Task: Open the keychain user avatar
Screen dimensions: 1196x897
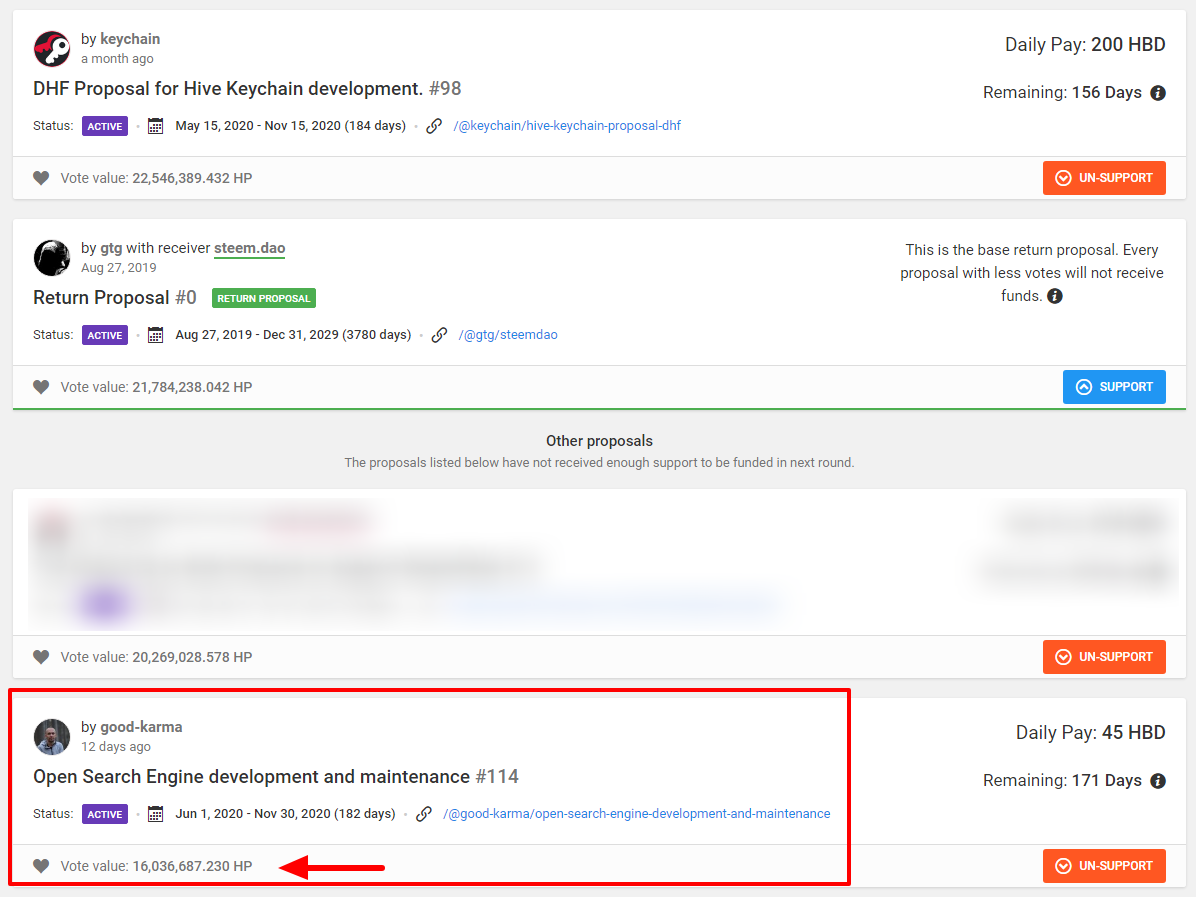Action: point(52,49)
